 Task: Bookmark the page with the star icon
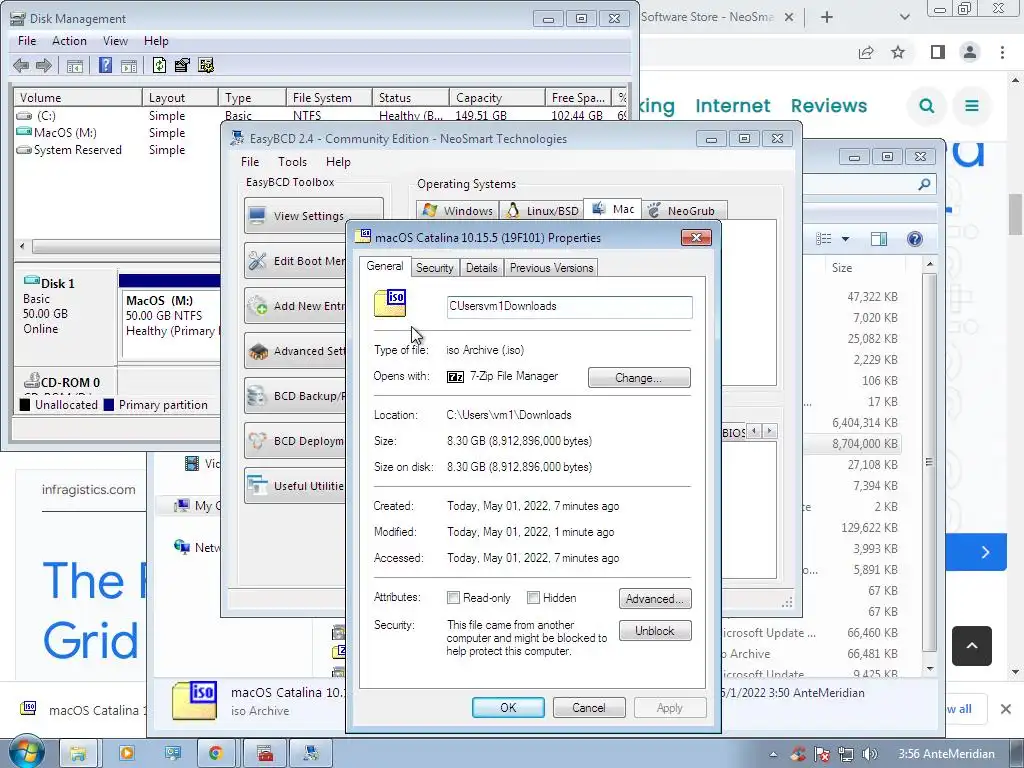point(898,52)
